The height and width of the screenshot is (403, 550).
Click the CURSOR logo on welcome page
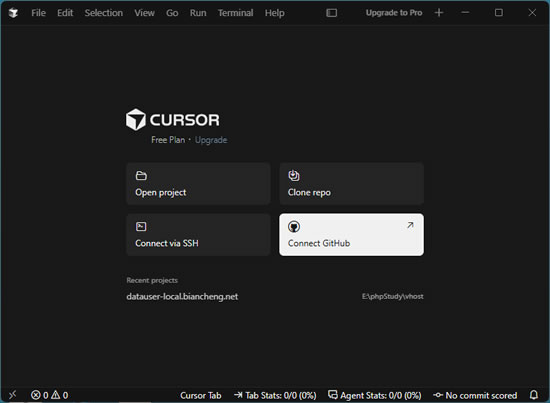pyautogui.click(x=173, y=120)
